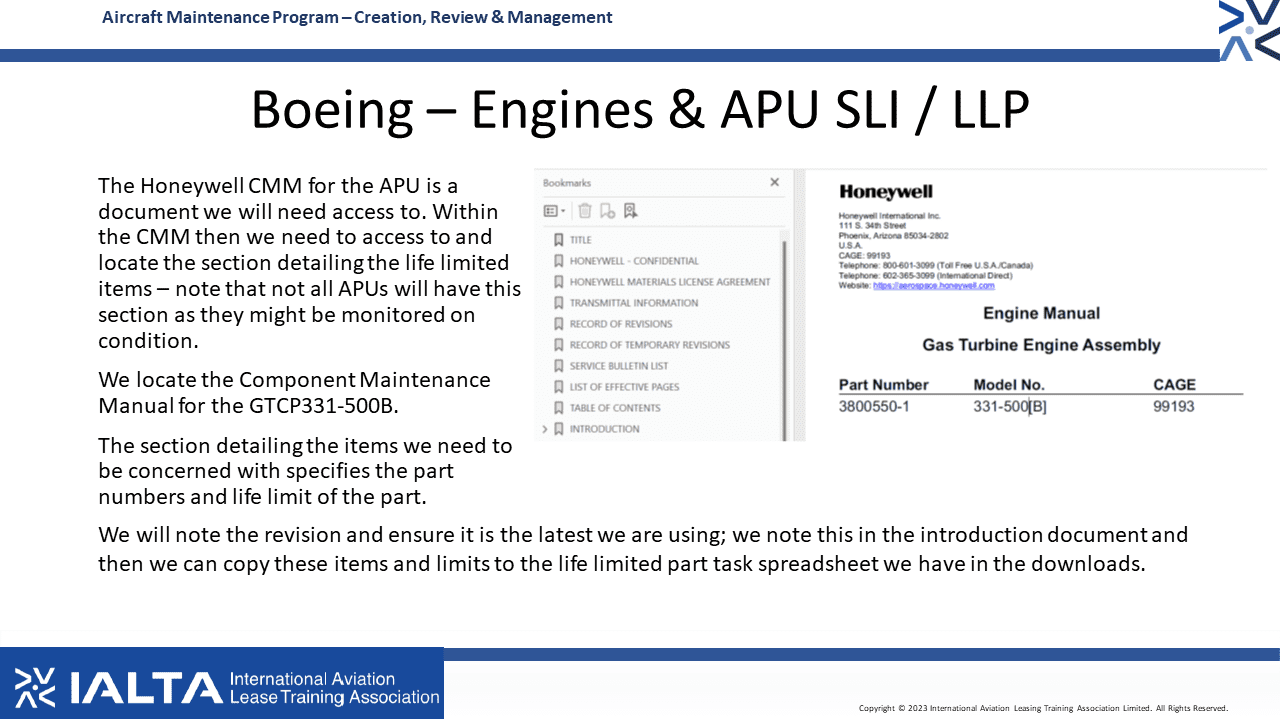Click the bookmark icon beside TABLE OF CONTENTS
The width and height of the screenshot is (1280, 720).
(559, 408)
